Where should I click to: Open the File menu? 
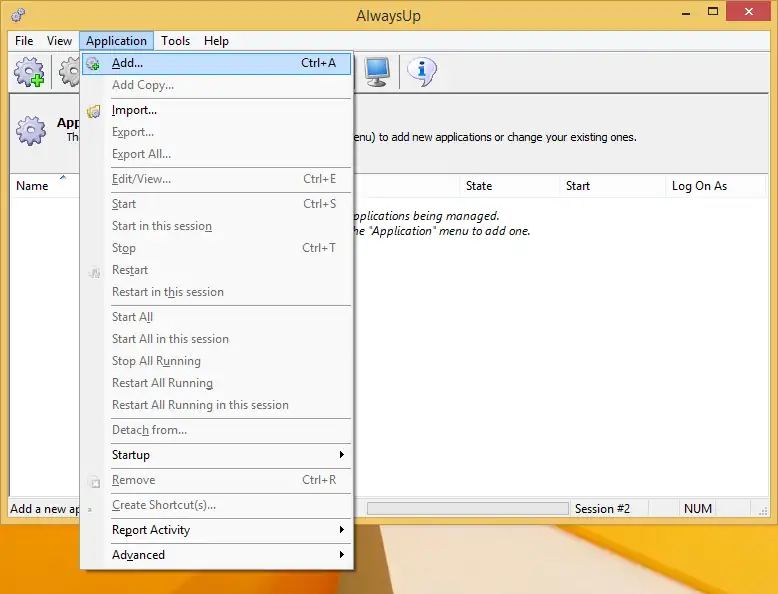point(24,41)
